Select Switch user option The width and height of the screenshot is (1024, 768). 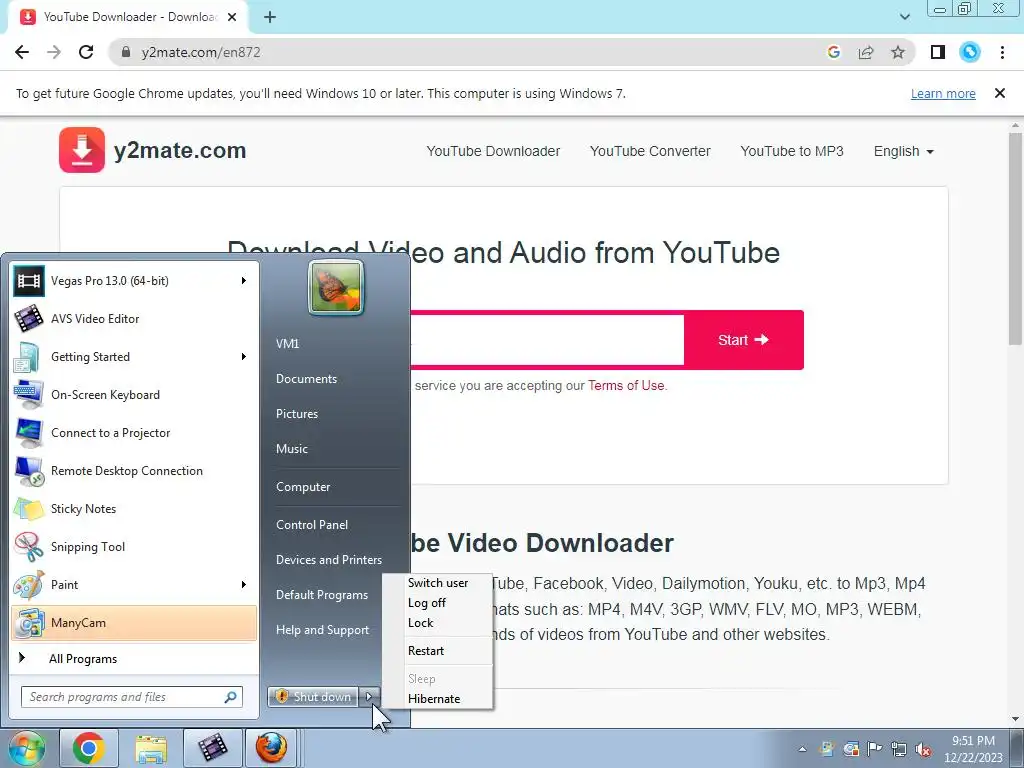point(438,583)
